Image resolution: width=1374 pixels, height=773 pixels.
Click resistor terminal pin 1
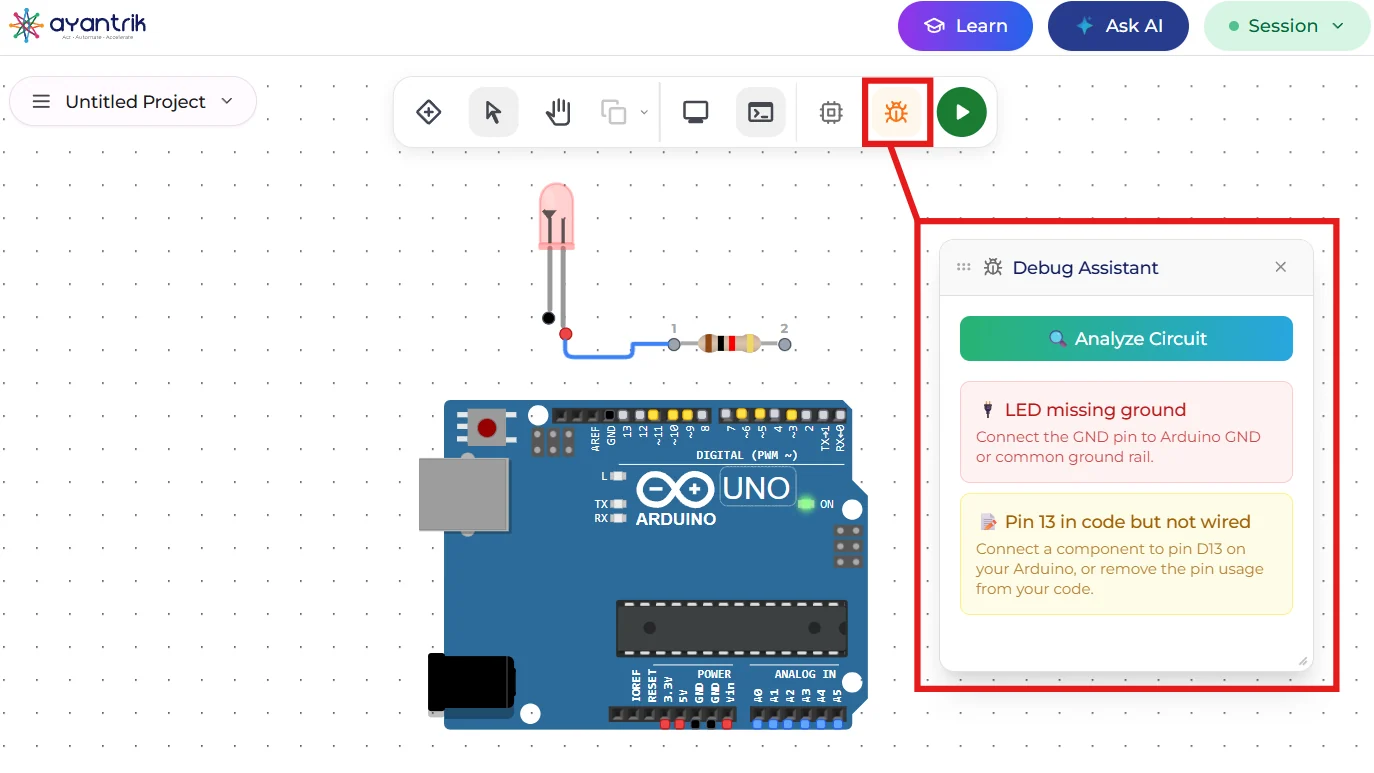674,344
